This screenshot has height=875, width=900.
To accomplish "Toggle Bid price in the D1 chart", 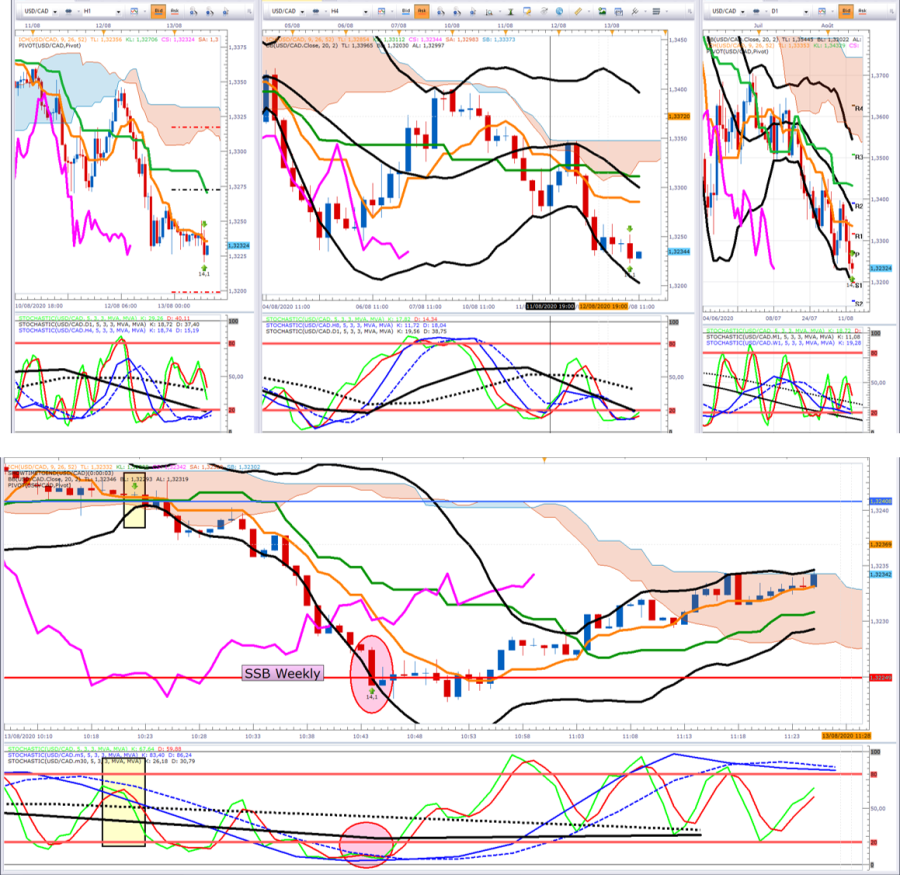I will (846, 11).
